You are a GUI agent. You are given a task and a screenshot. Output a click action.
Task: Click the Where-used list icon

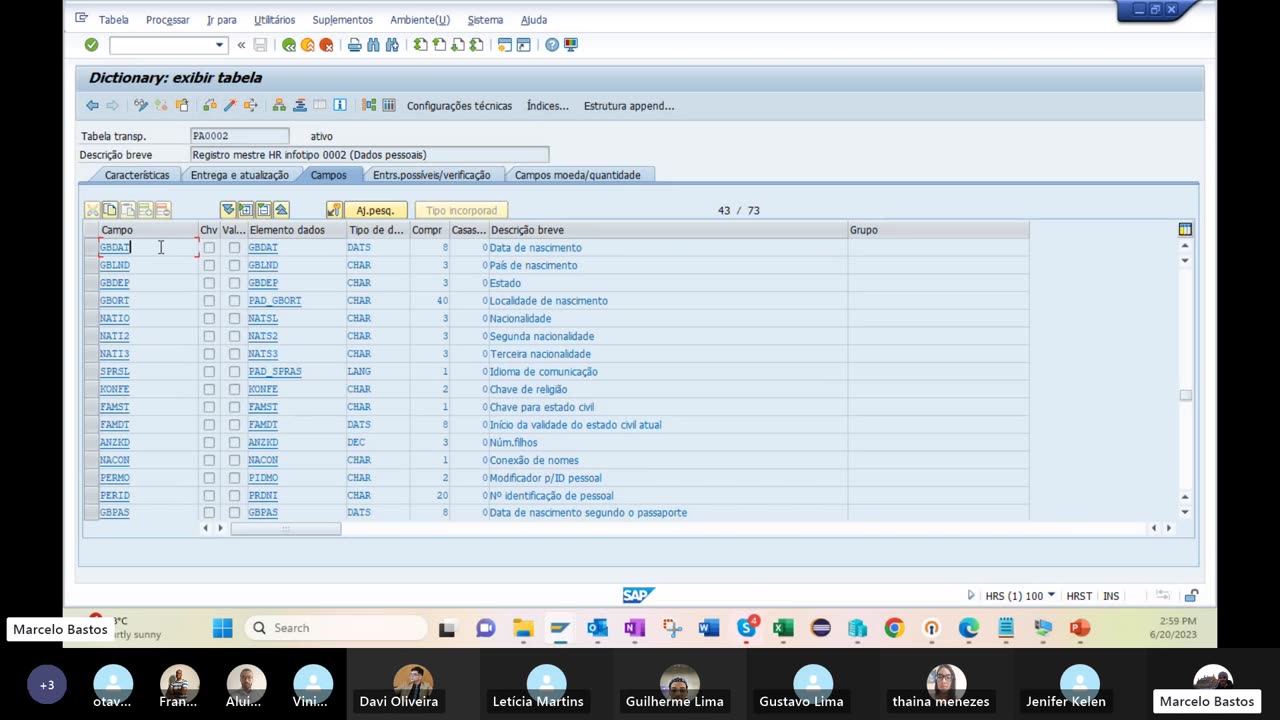pyautogui.click(x=250, y=105)
